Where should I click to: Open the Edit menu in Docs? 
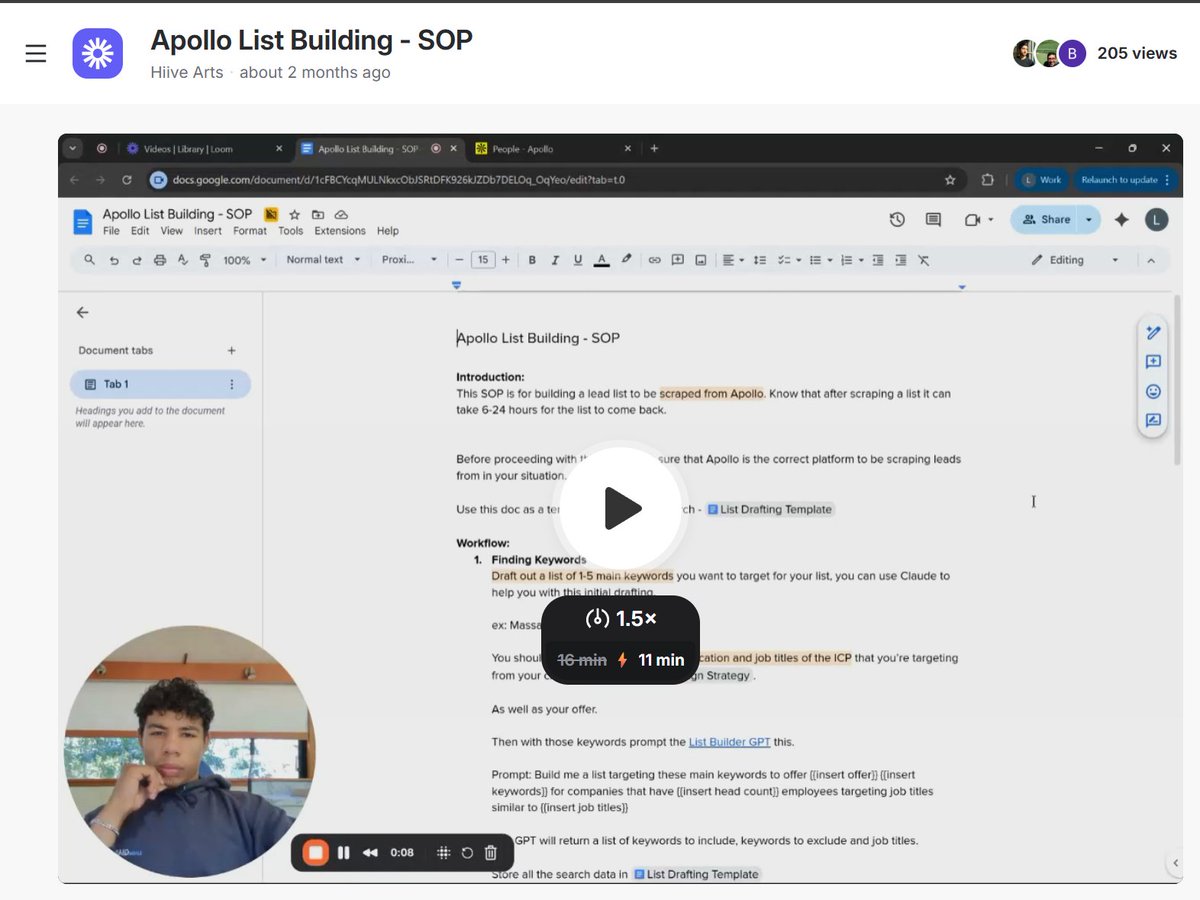(140, 231)
